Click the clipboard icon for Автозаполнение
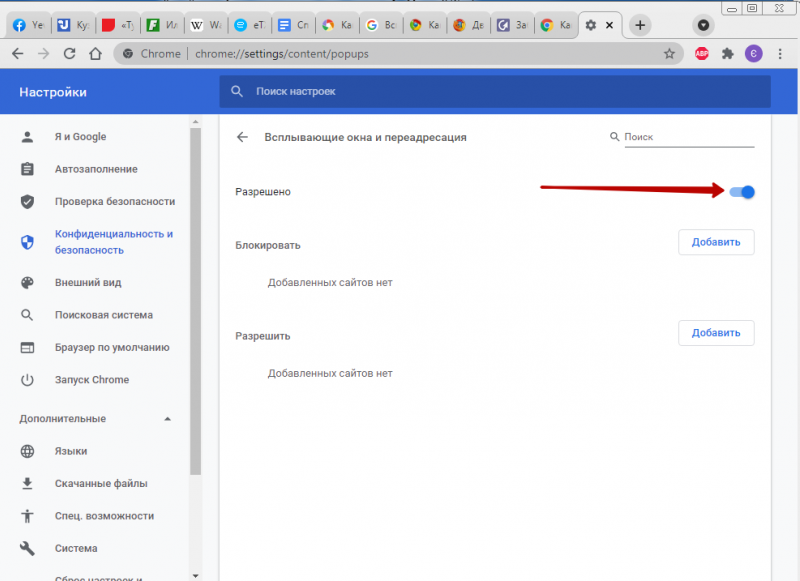 28,169
